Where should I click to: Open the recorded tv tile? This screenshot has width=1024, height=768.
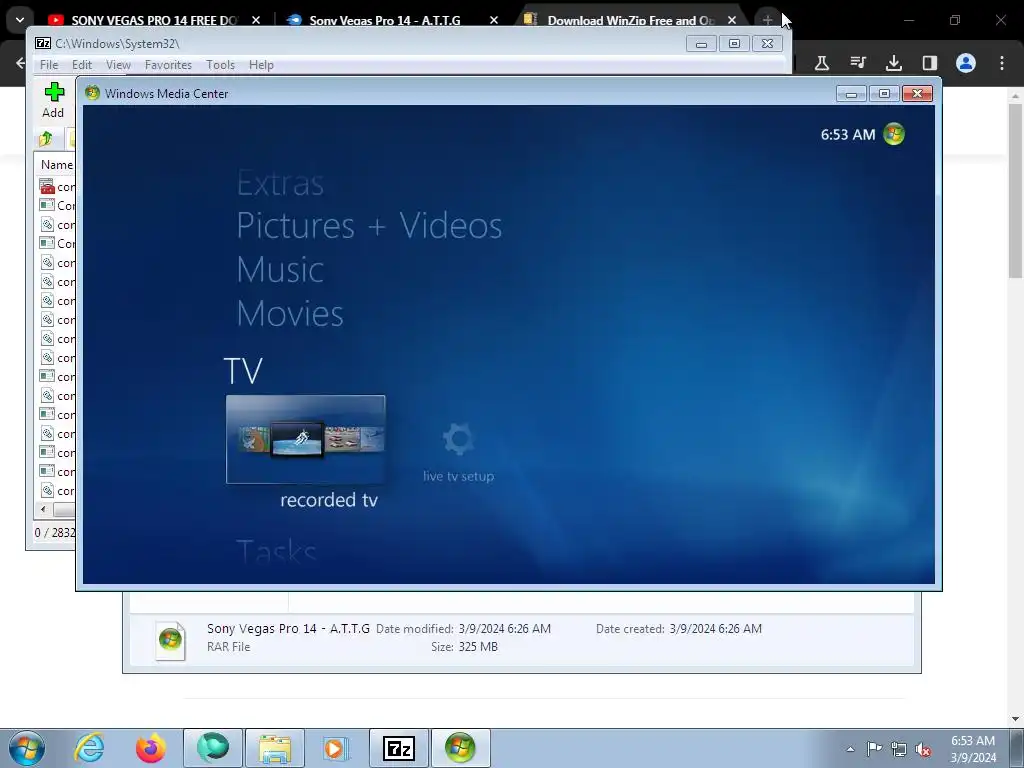[306, 440]
